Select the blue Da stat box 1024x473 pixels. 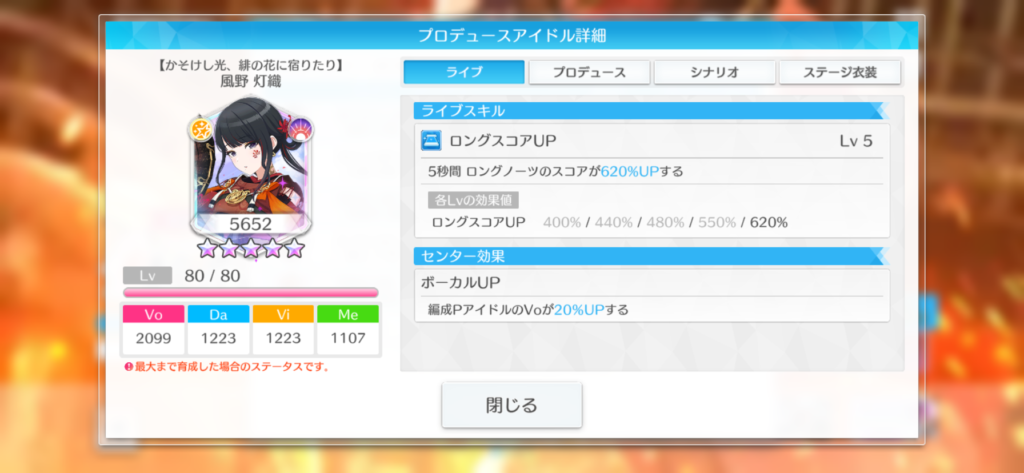pyautogui.click(x=218, y=330)
